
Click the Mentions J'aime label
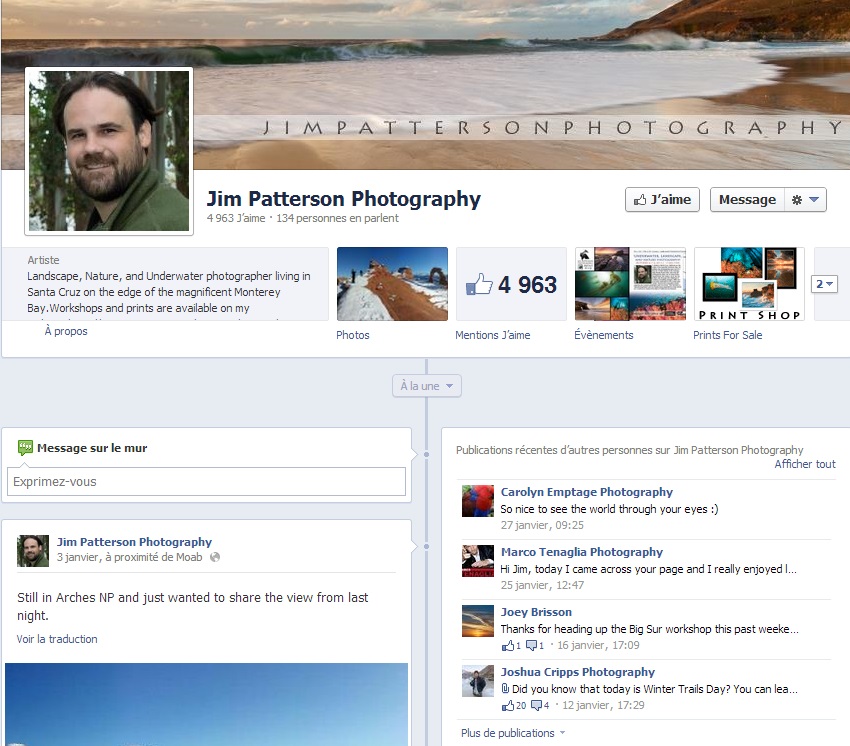493,335
